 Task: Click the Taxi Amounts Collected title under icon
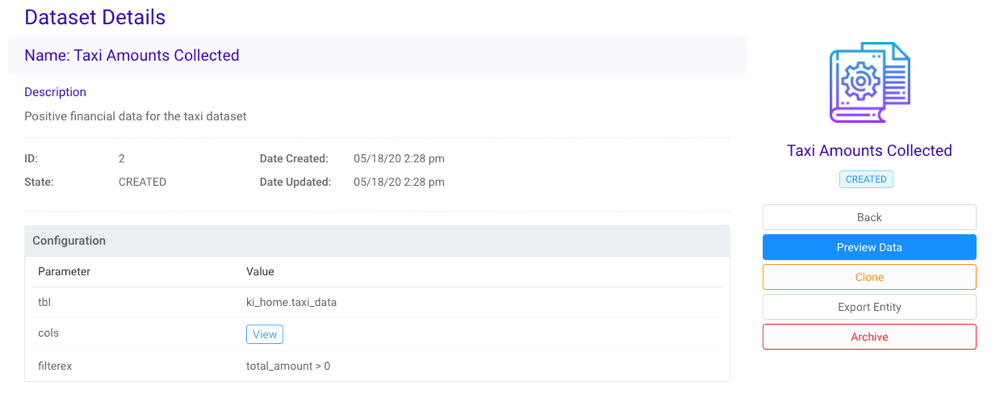pos(869,151)
